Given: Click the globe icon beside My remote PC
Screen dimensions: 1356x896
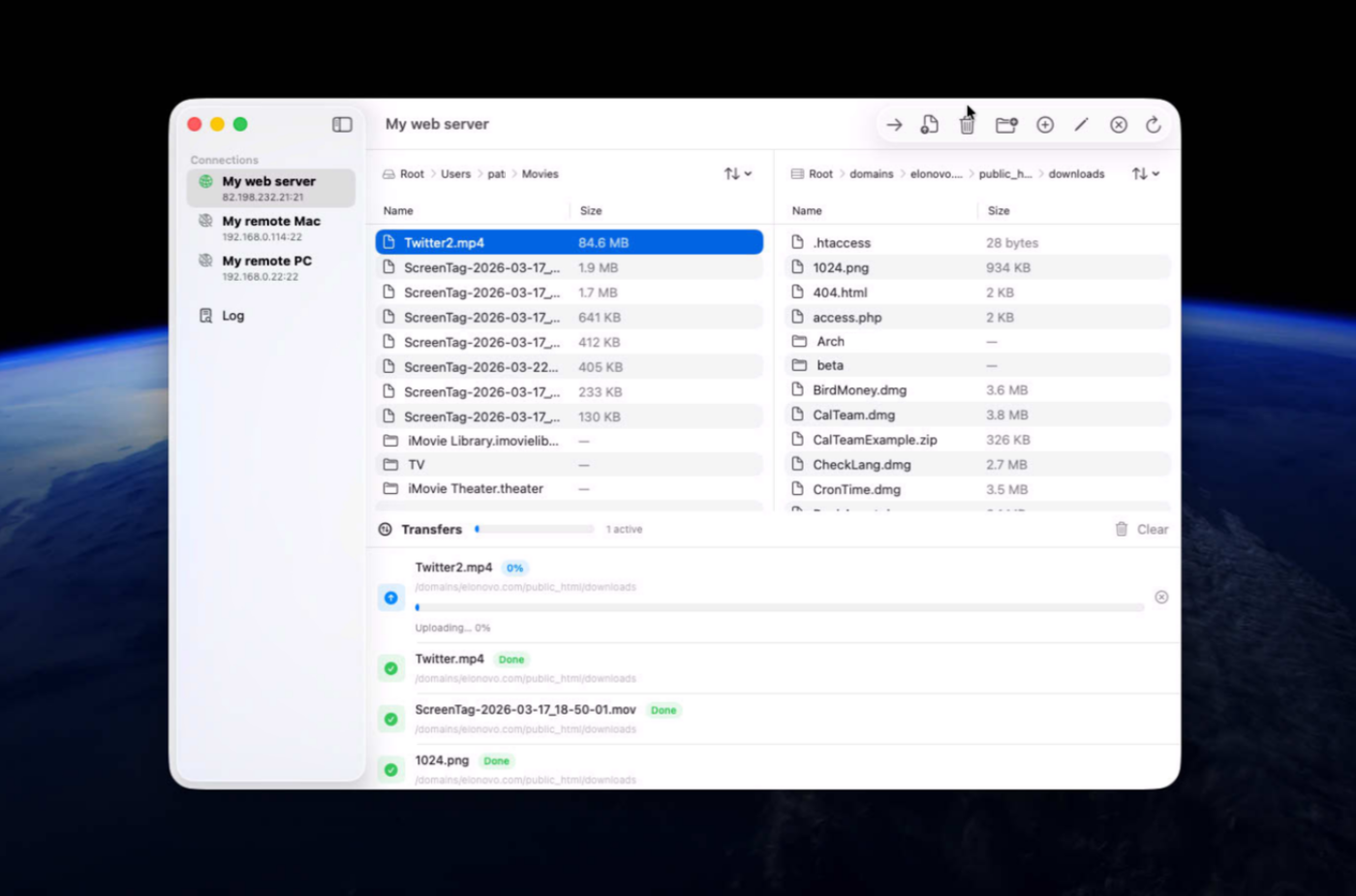Looking at the screenshot, I should 205,262.
